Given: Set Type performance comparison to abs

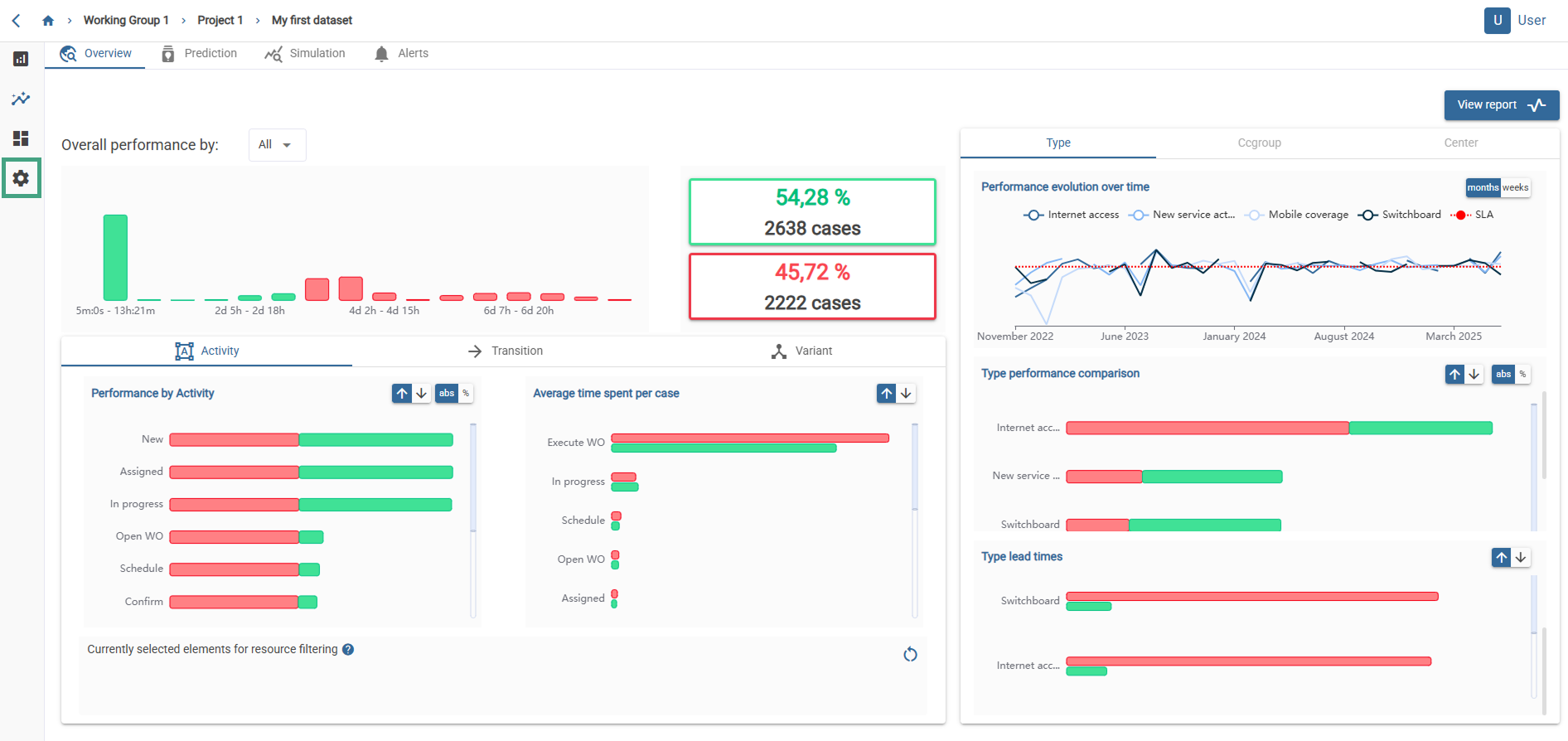Looking at the screenshot, I should (1503, 374).
